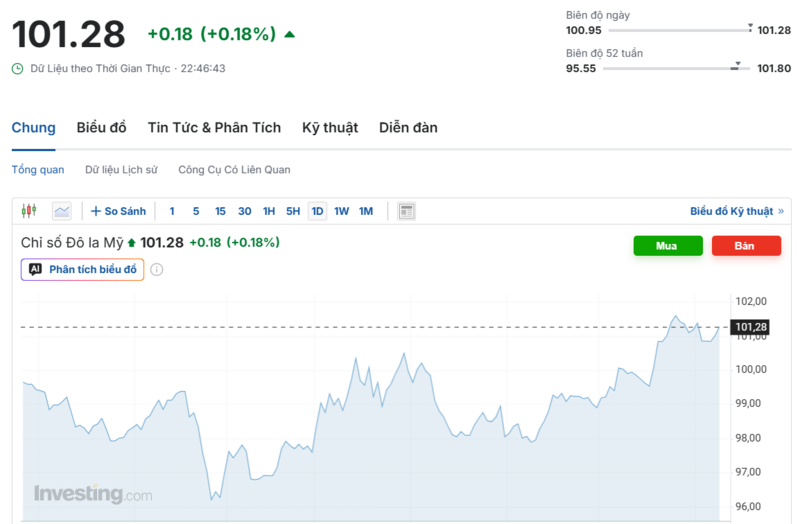
Task: Select the Tổng quan sub-tab
Action: (38, 169)
